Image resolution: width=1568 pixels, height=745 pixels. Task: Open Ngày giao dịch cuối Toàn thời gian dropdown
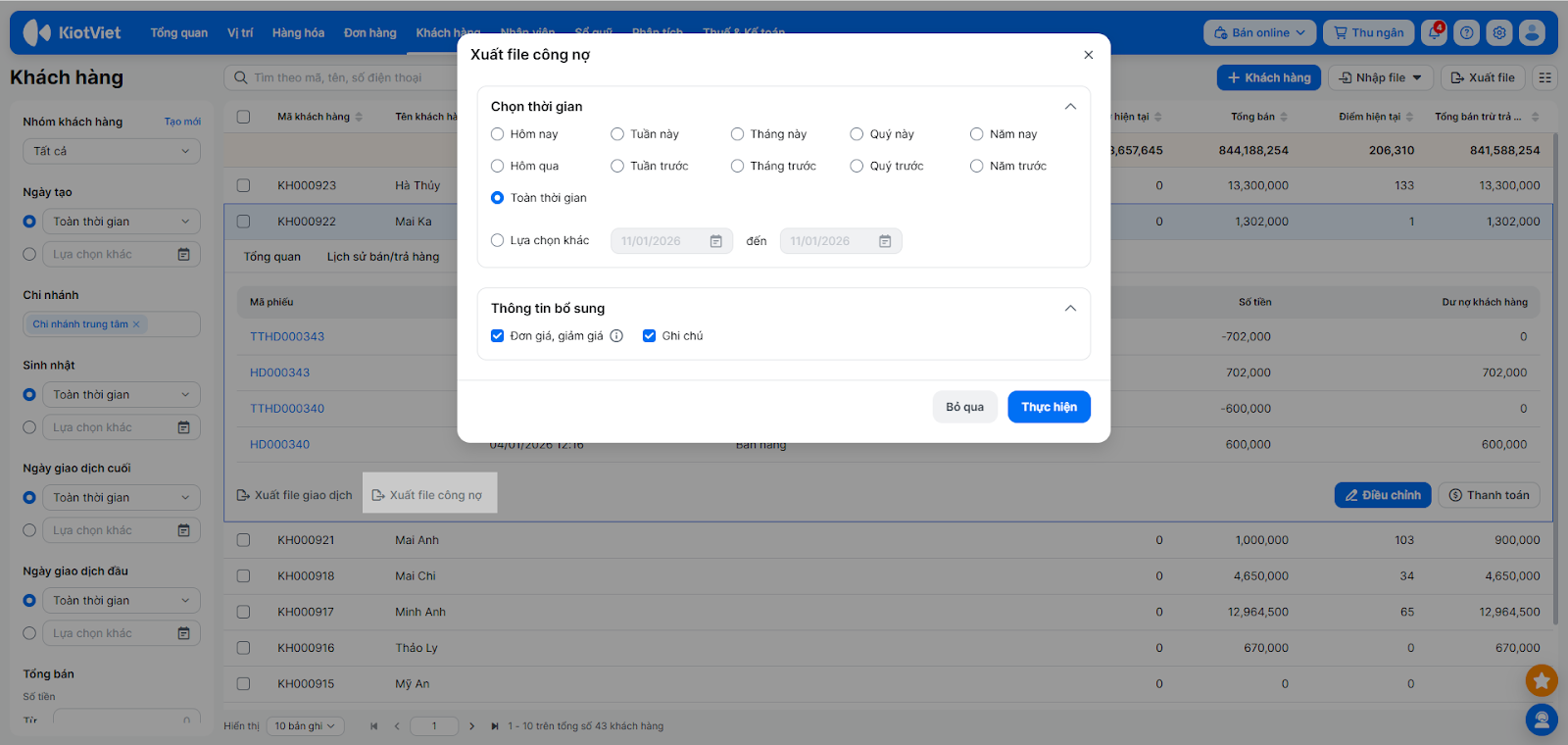pyautogui.click(x=122, y=498)
